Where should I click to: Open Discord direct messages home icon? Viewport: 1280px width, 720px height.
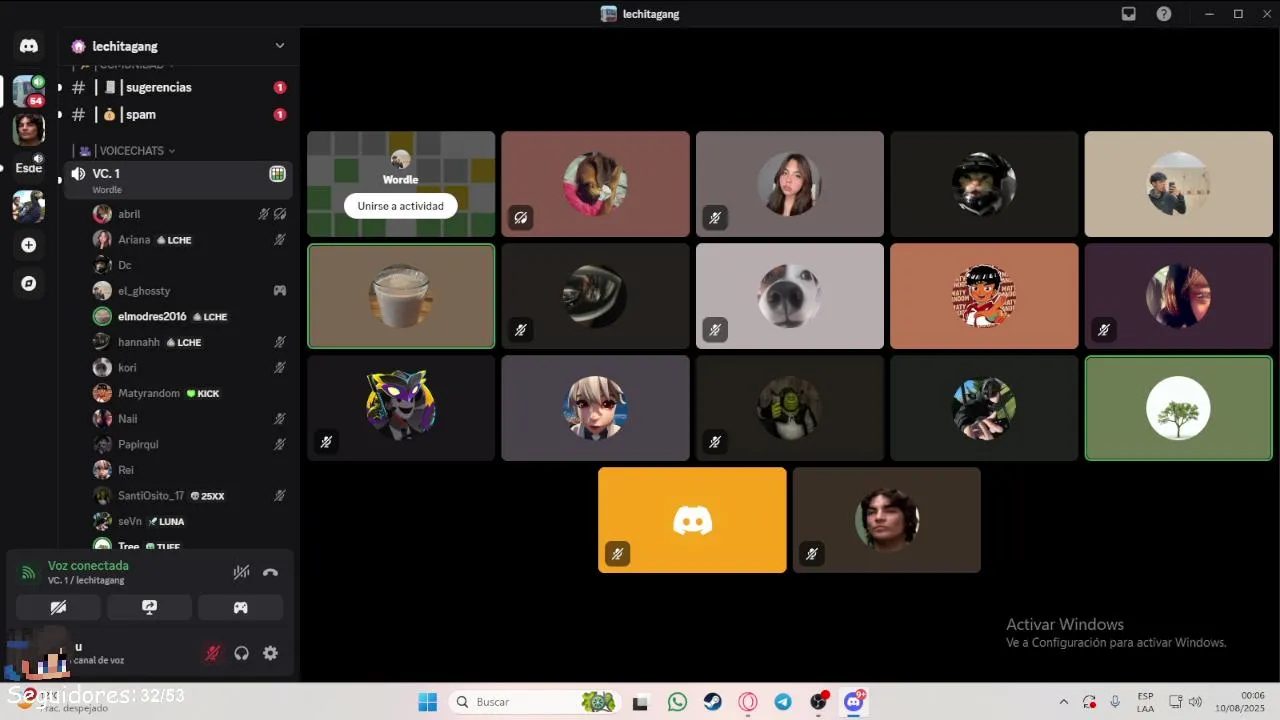coord(29,46)
